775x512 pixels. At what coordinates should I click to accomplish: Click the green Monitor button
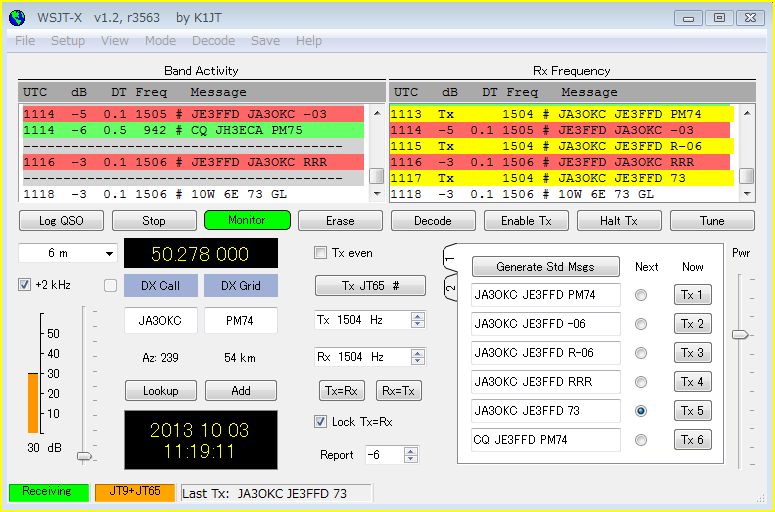[x=247, y=220]
